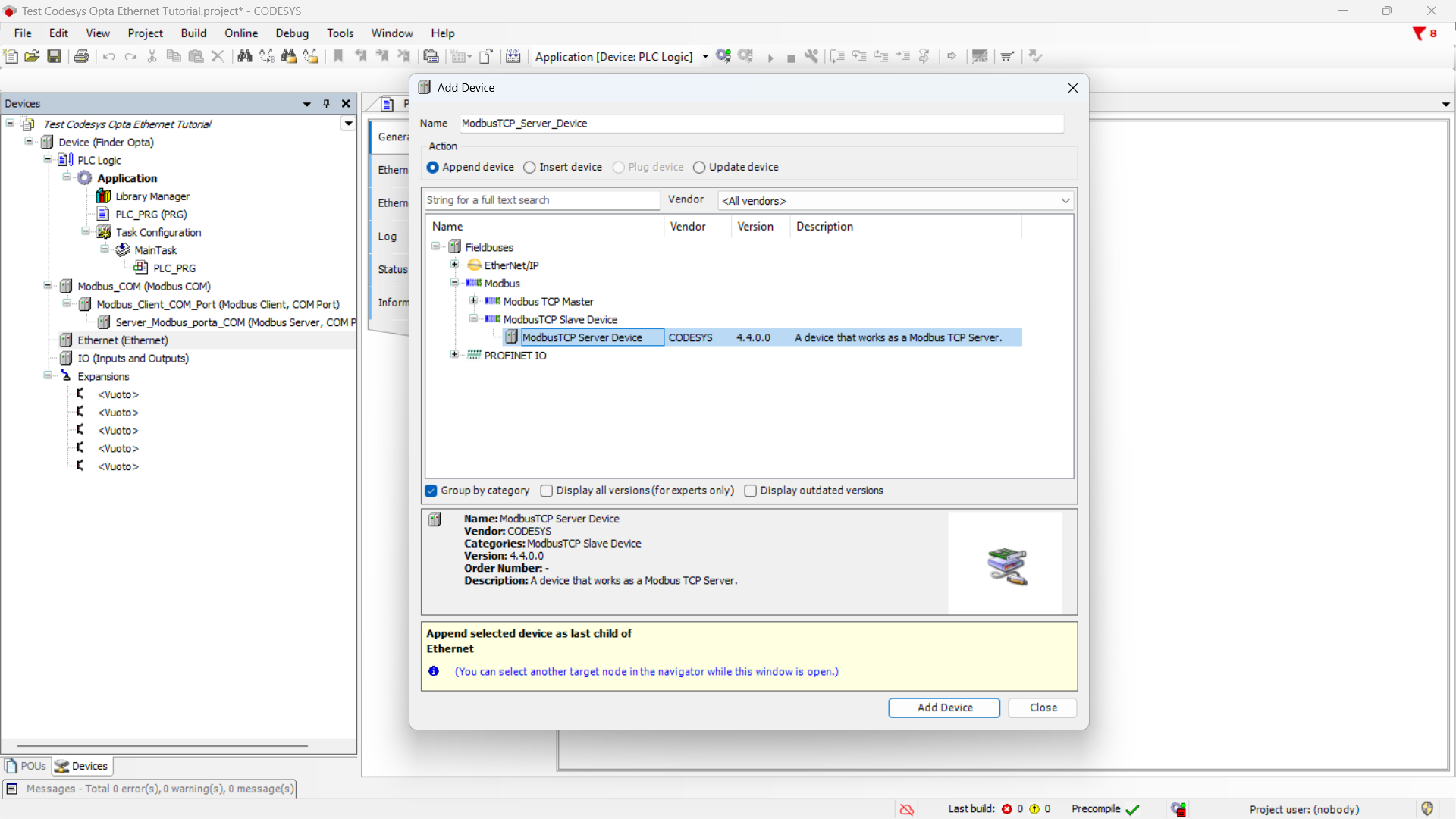This screenshot has height=819, width=1456.
Task: Click the Print toolbar icon
Action: [x=81, y=56]
